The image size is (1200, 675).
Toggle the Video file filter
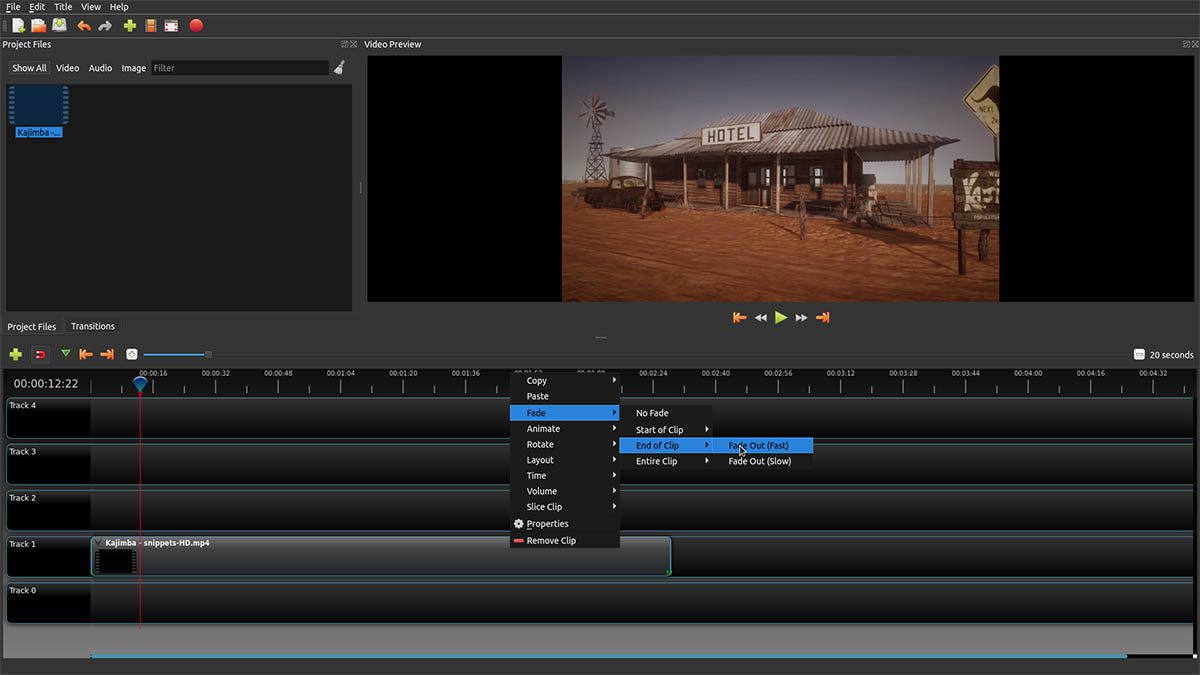pos(67,68)
